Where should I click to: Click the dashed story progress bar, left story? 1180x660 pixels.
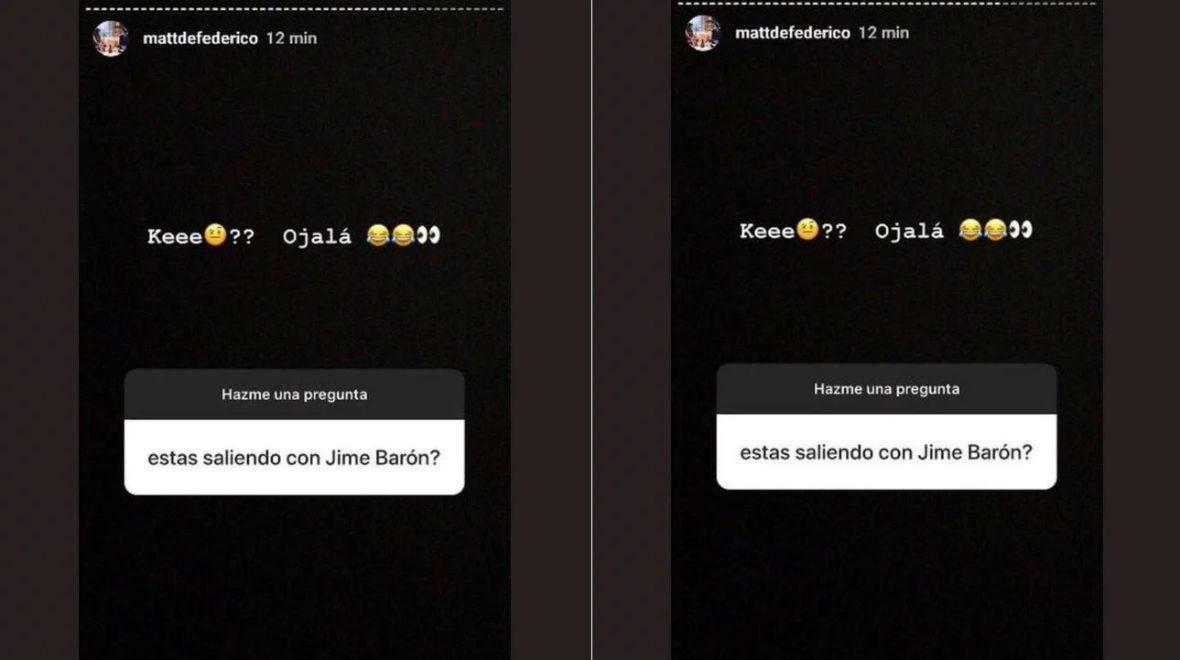[294, 9]
